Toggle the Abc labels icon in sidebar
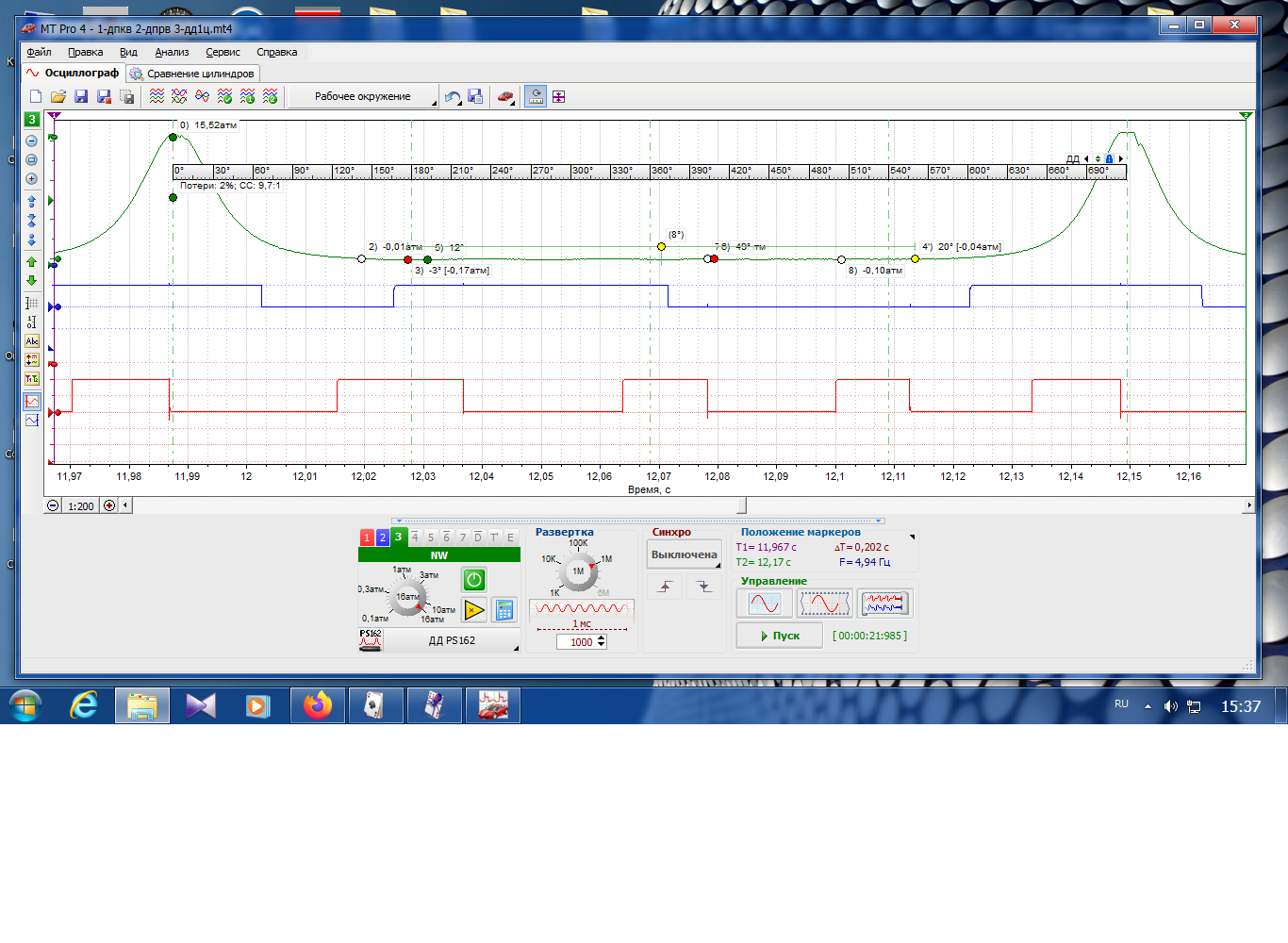 [32, 341]
